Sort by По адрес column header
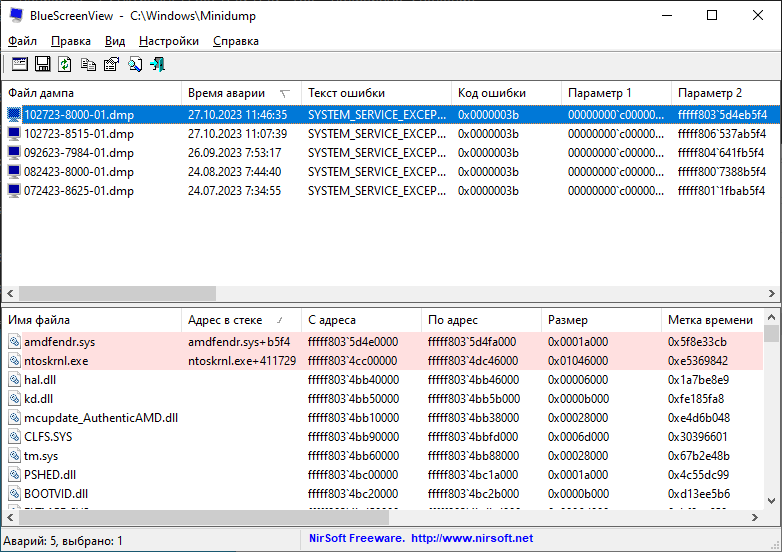782x552 pixels. coord(481,320)
